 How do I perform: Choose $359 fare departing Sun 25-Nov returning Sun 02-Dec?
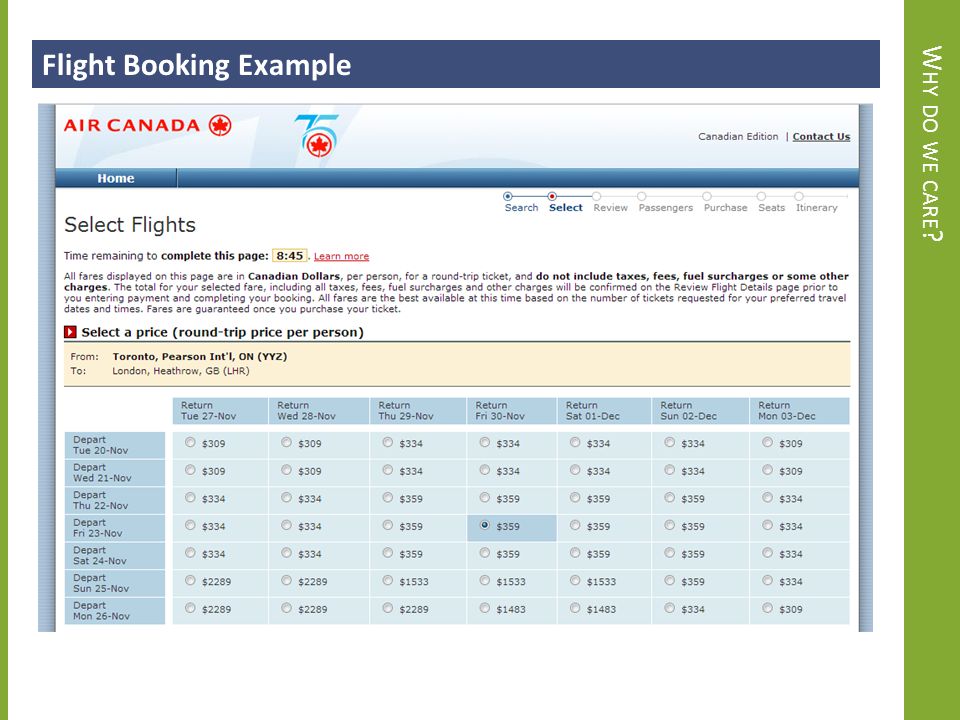click(670, 580)
